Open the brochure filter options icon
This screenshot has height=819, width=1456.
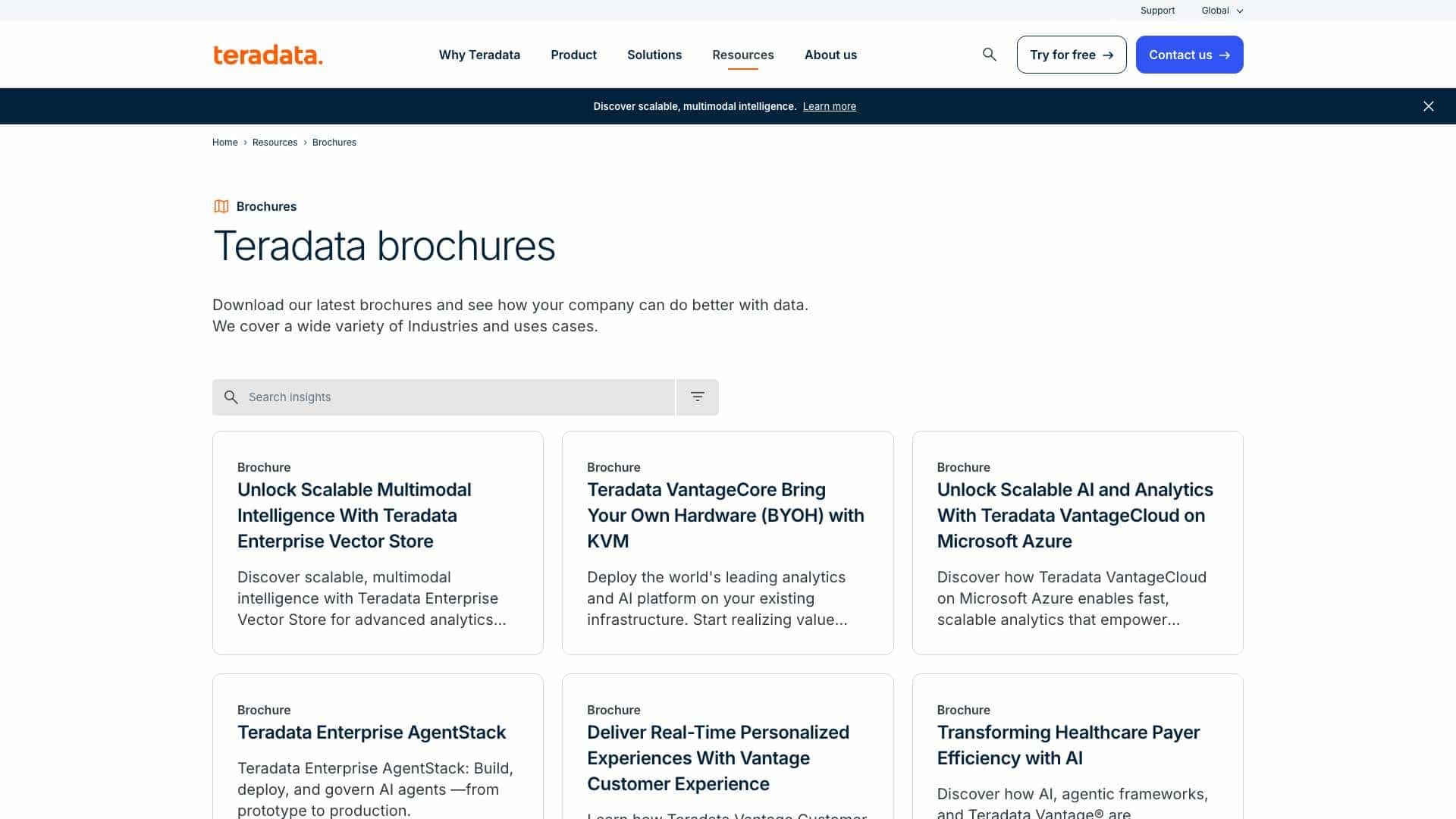(x=697, y=397)
